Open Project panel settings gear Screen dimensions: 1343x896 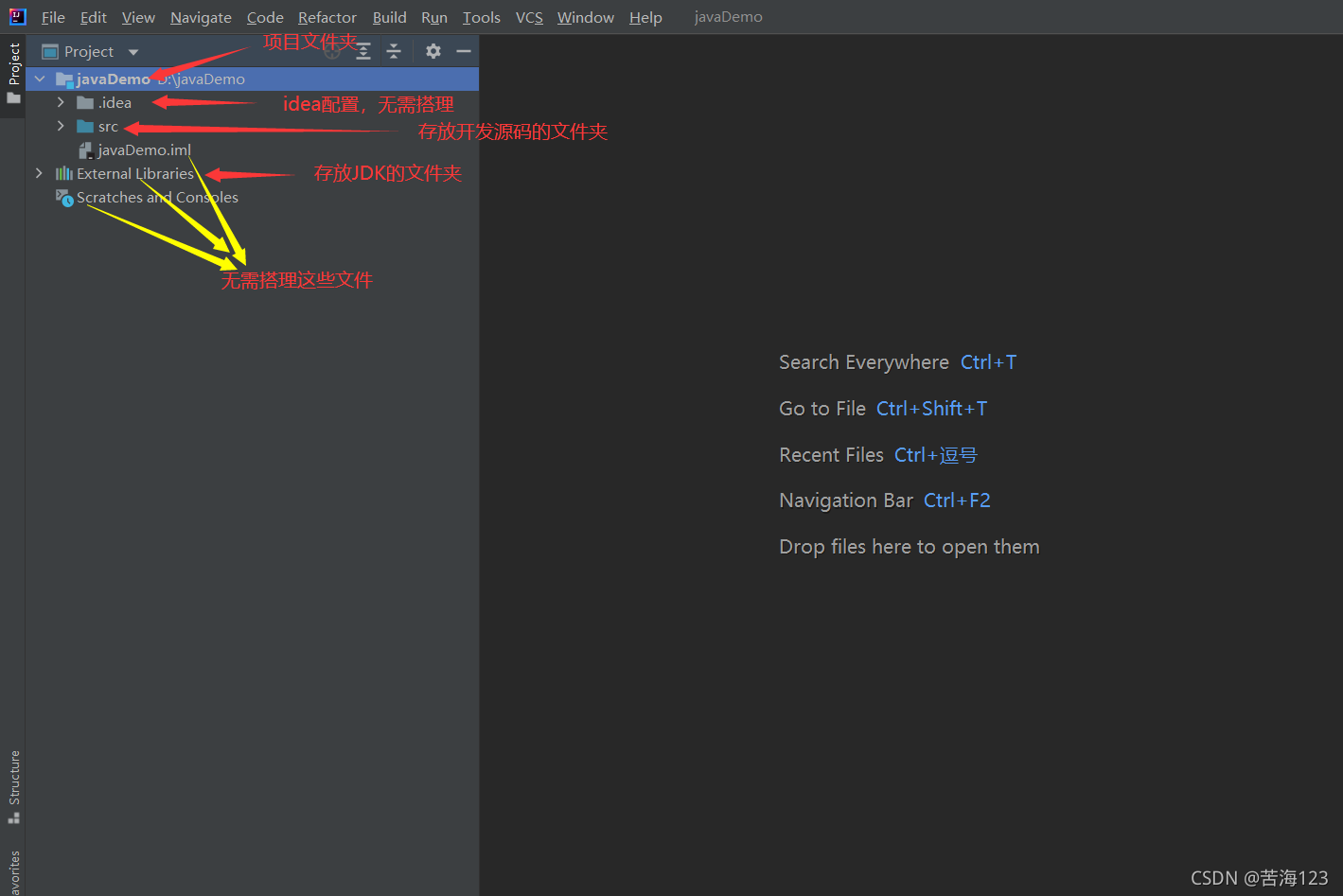(433, 51)
